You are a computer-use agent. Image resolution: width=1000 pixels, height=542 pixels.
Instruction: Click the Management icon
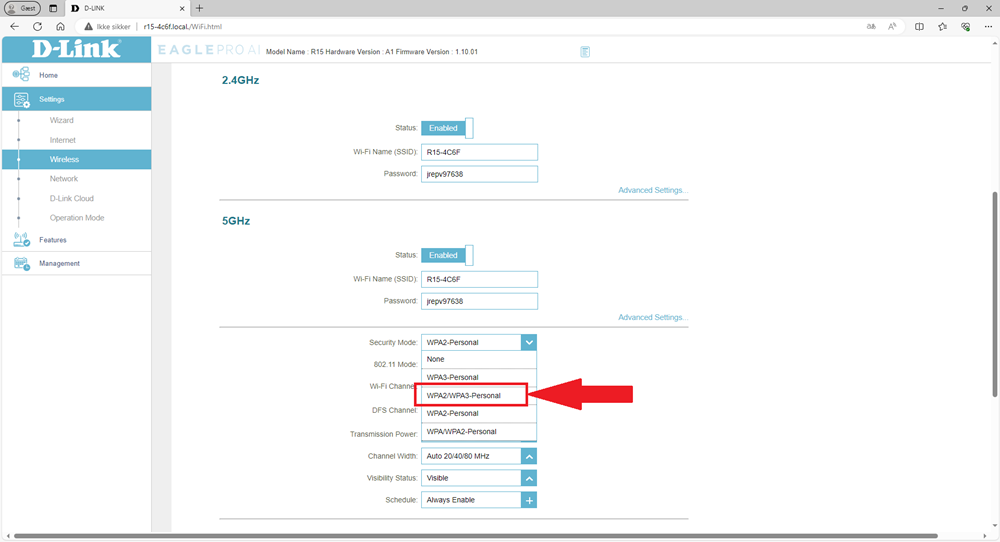click(x=22, y=263)
